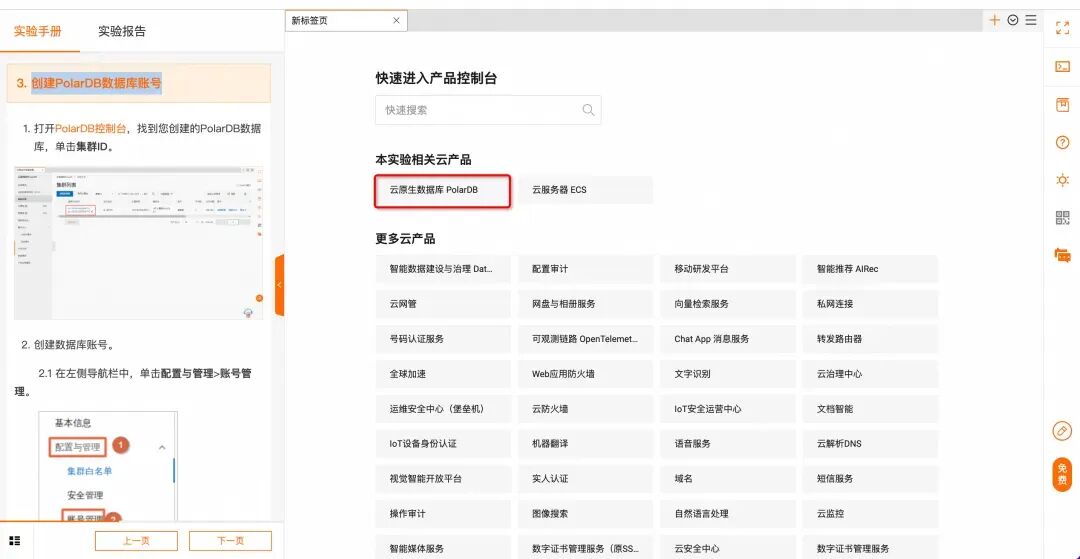Click the round pencil edit icon

pyautogui.click(x=1062, y=431)
